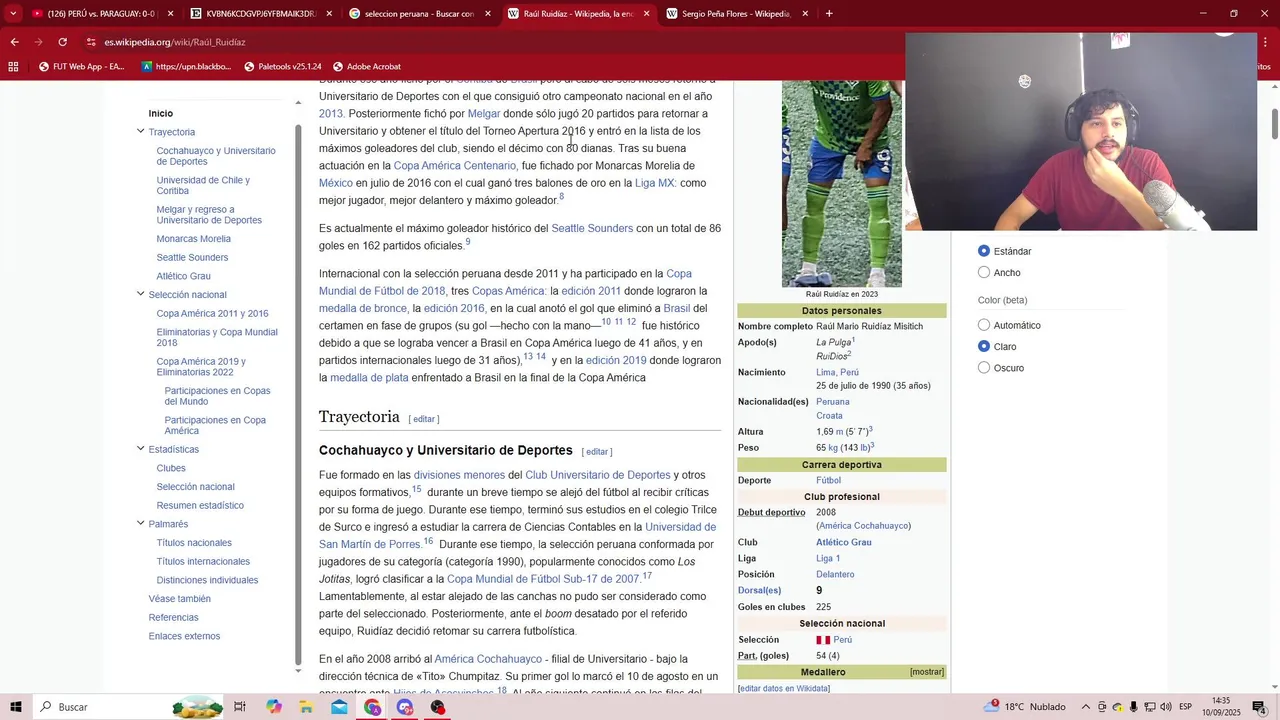Go to Títulos nacionales in contents
The width and height of the screenshot is (1280, 720).
tap(194, 543)
